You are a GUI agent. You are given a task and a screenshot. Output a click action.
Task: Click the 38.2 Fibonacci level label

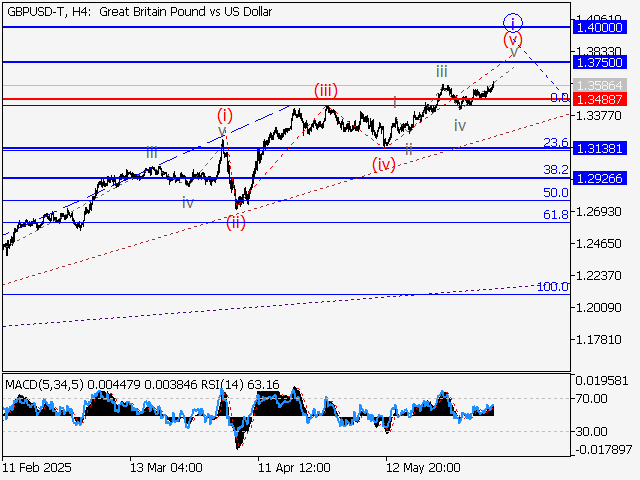pos(556,170)
